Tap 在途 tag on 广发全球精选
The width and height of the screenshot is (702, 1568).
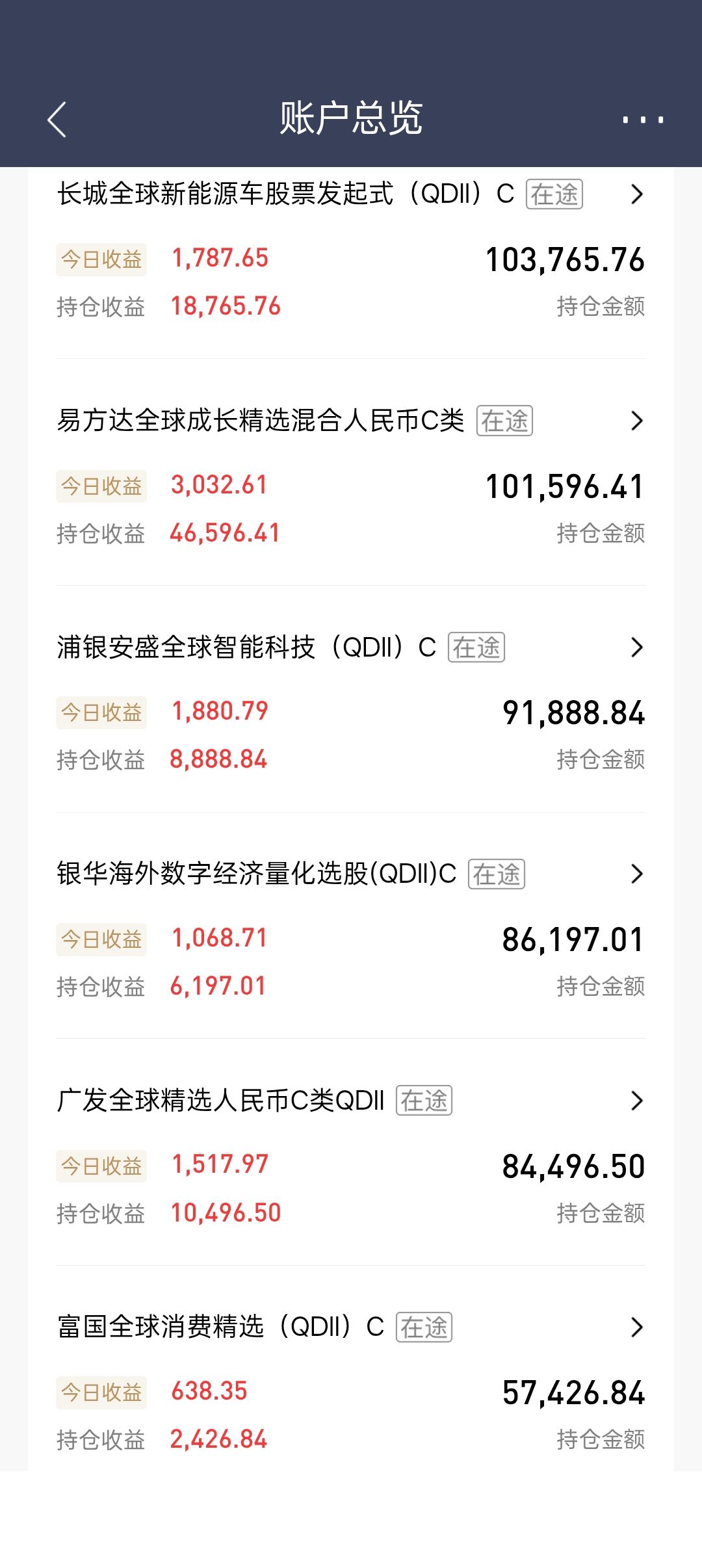tap(424, 1101)
